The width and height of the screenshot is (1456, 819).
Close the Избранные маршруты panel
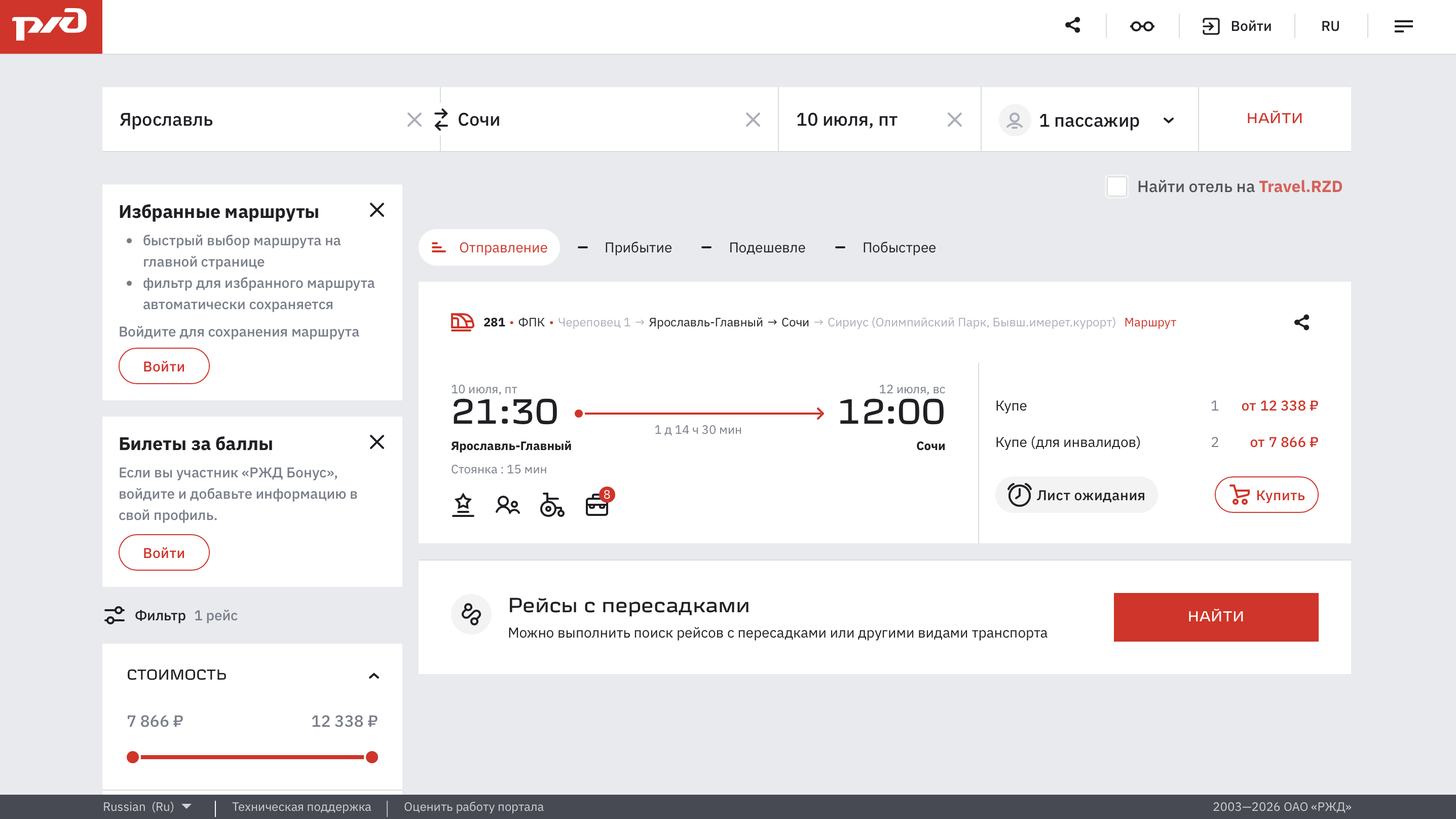pos(377,210)
